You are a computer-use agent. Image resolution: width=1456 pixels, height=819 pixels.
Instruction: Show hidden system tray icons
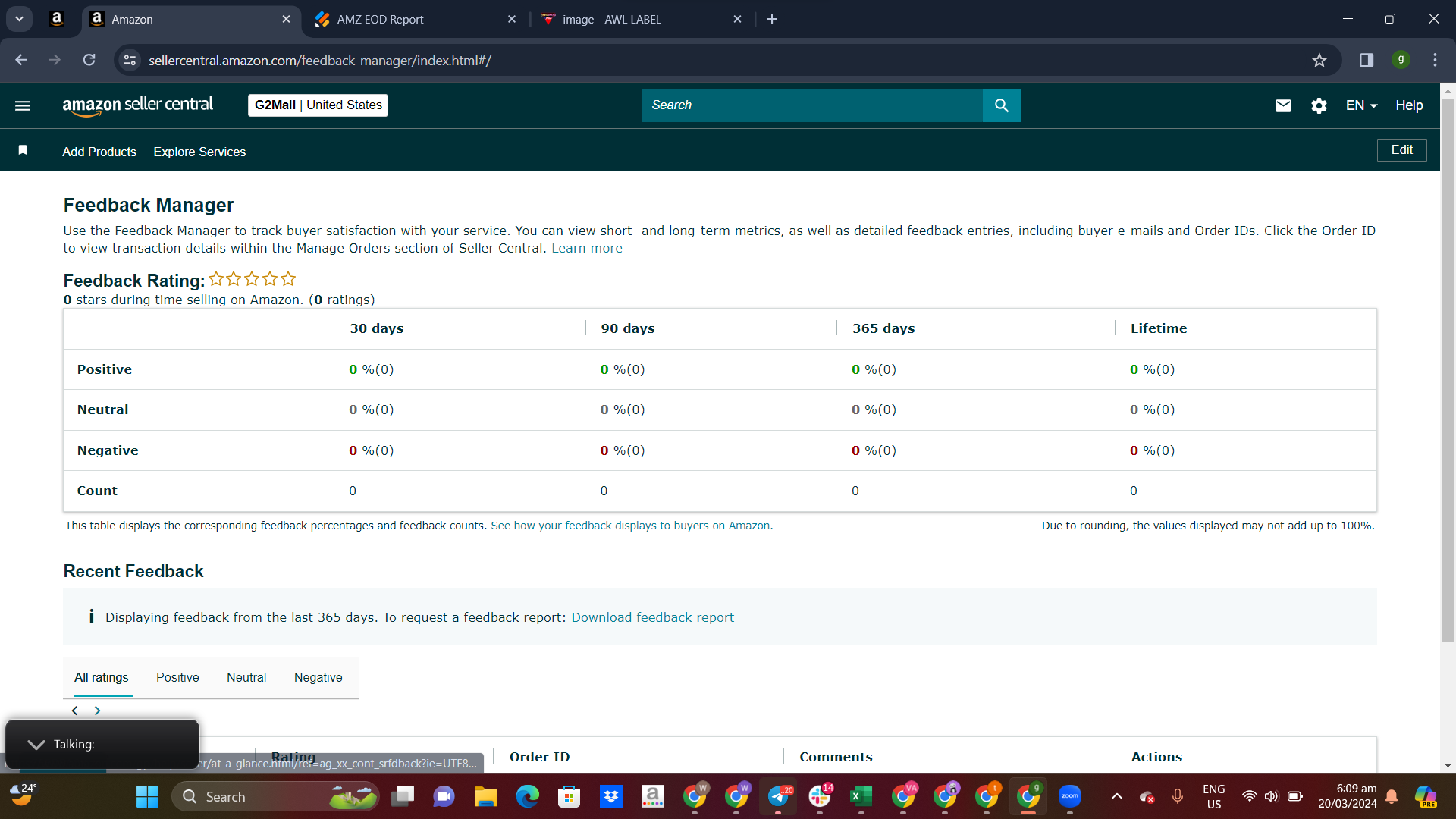pyautogui.click(x=1116, y=796)
